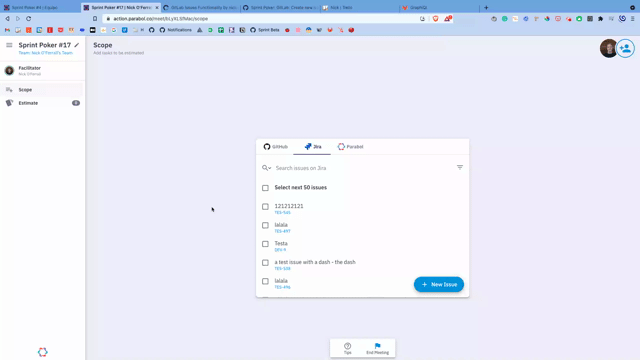The image size is (640, 360).
Task: Click End Meeting flag button
Action: (x=377, y=348)
